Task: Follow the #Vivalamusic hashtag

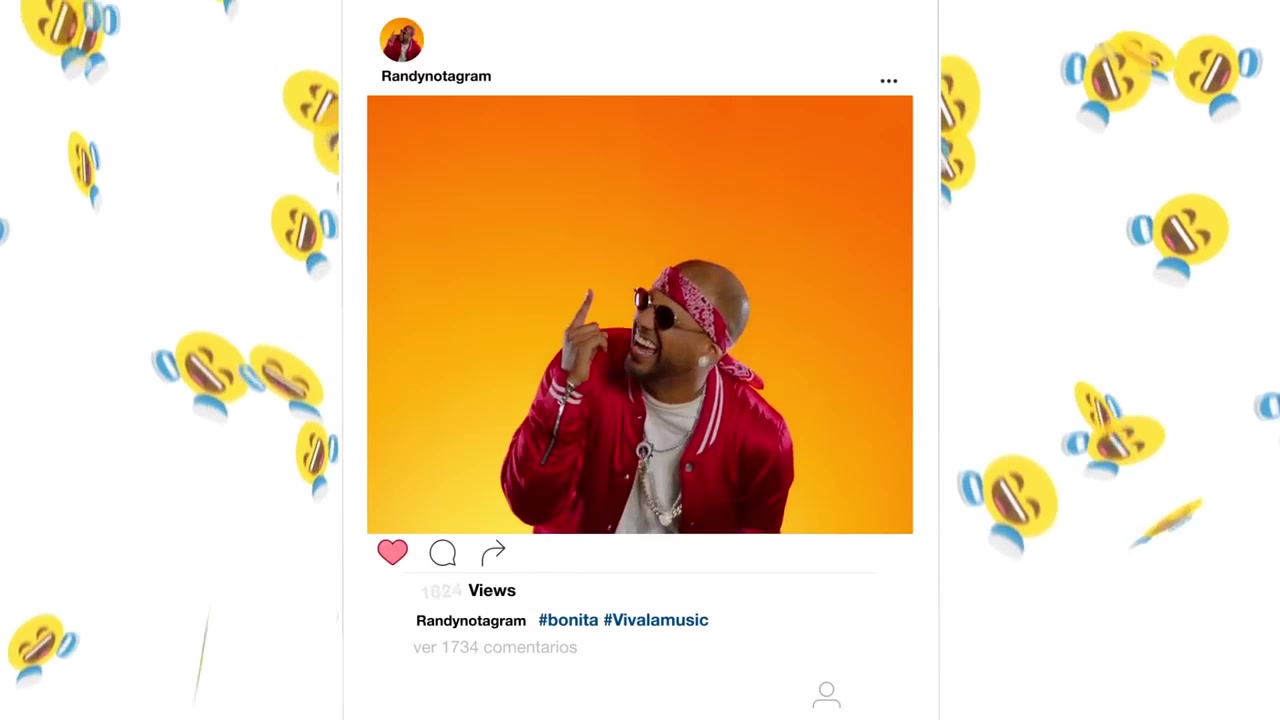Action: (x=656, y=620)
